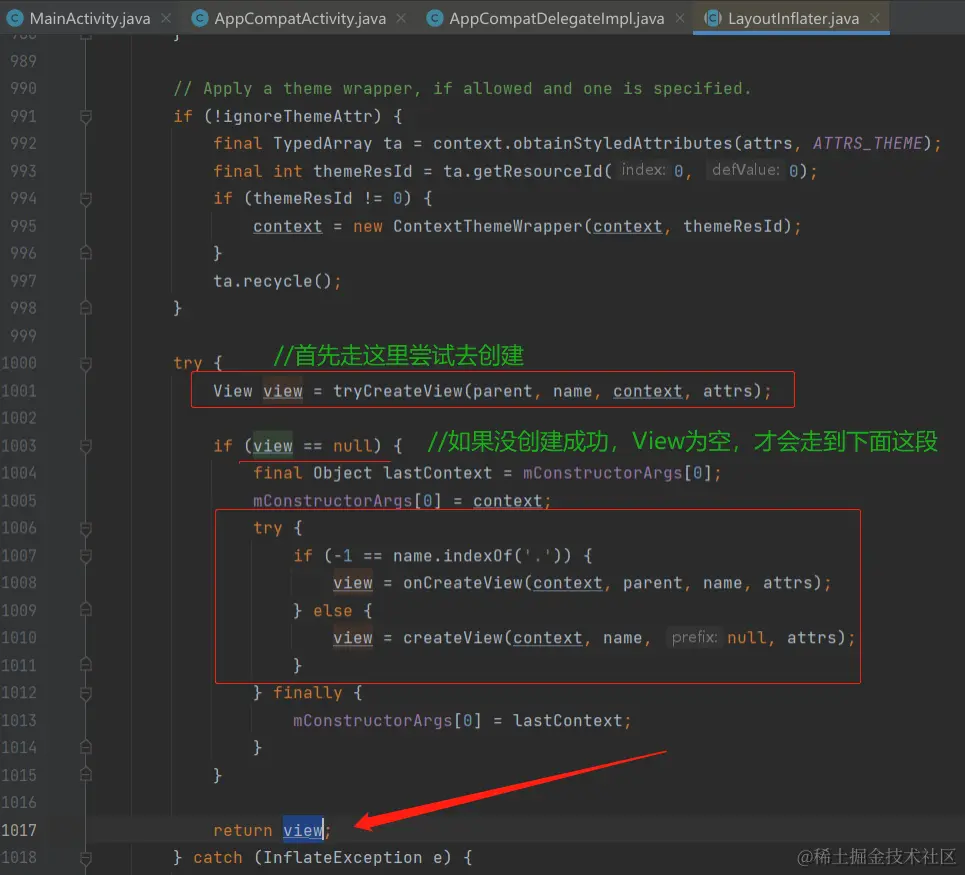Viewport: 965px width, 875px height.
Task: Click the fold end marker at line 1015
Action: click(86, 775)
